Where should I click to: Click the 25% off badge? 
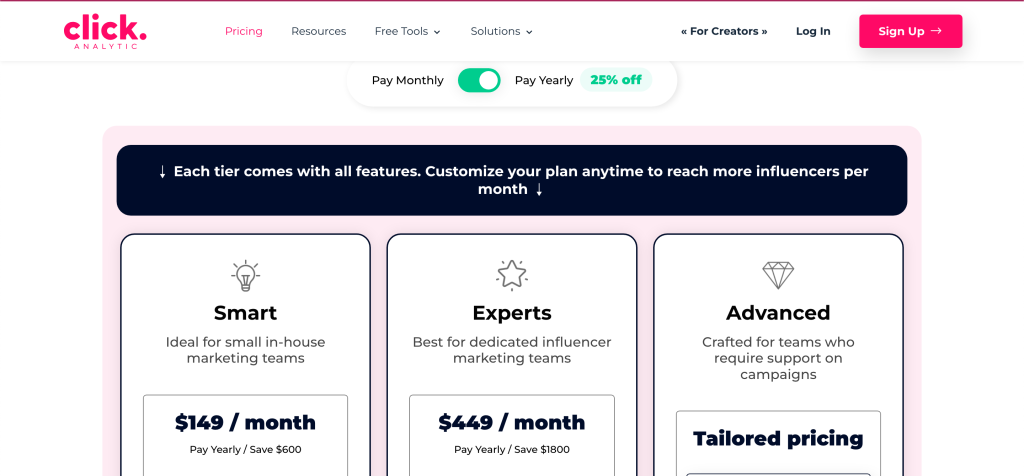click(x=616, y=80)
